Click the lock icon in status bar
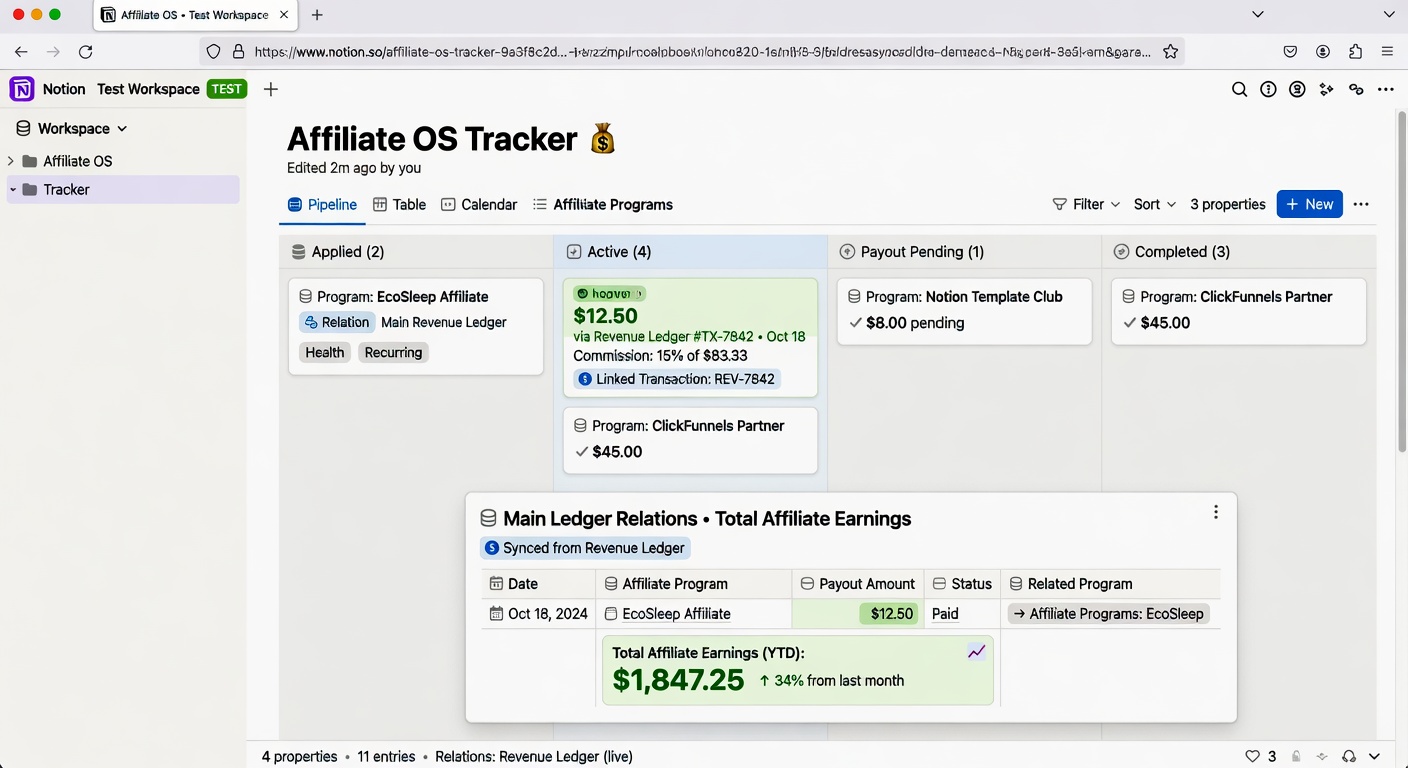 1297,757
